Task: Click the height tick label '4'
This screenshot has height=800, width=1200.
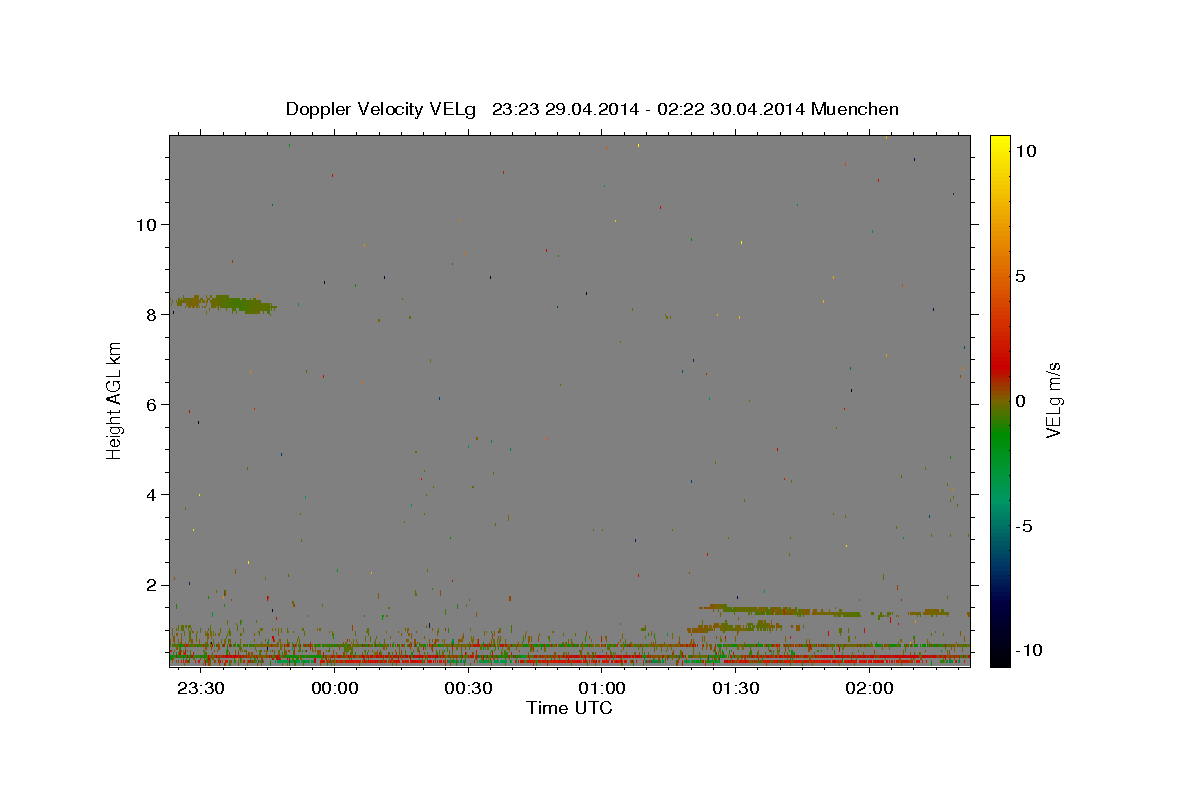Action: coord(151,494)
